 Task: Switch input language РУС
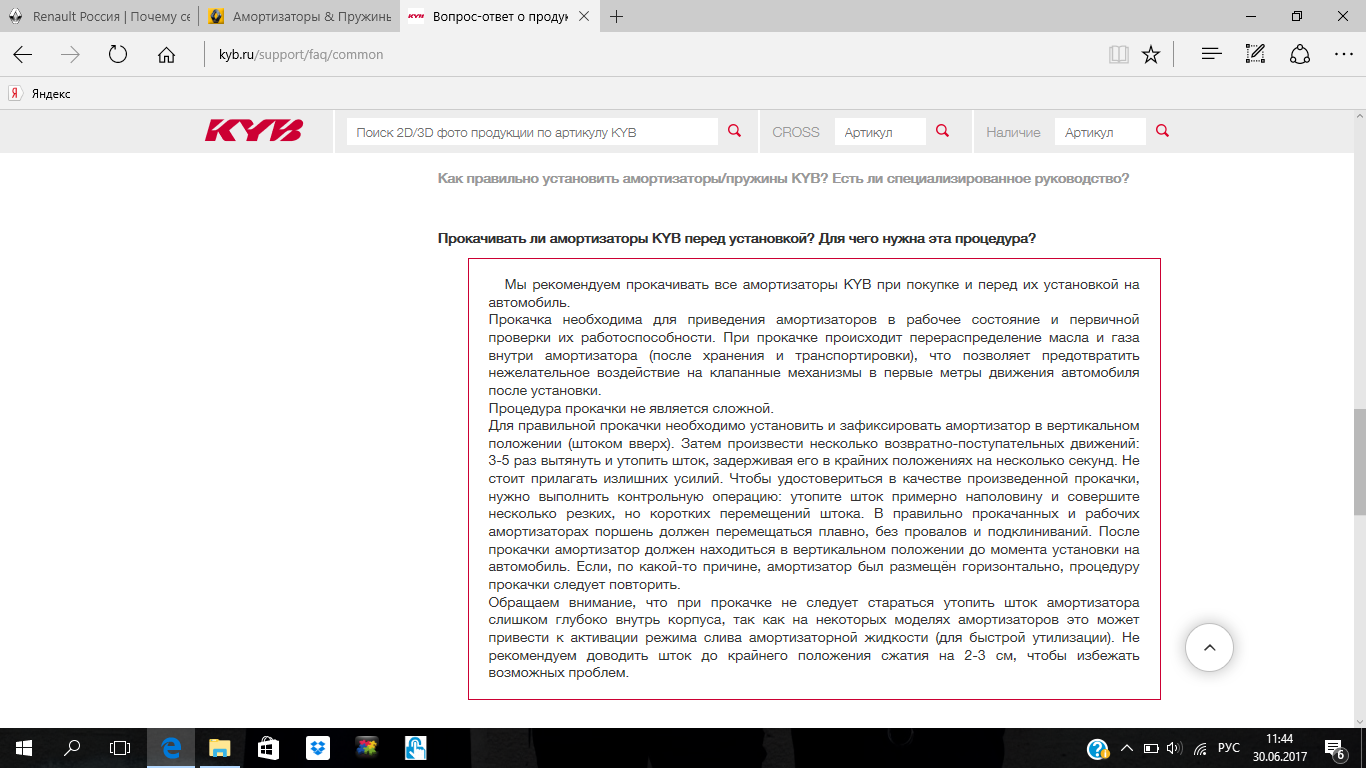[1230, 748]
